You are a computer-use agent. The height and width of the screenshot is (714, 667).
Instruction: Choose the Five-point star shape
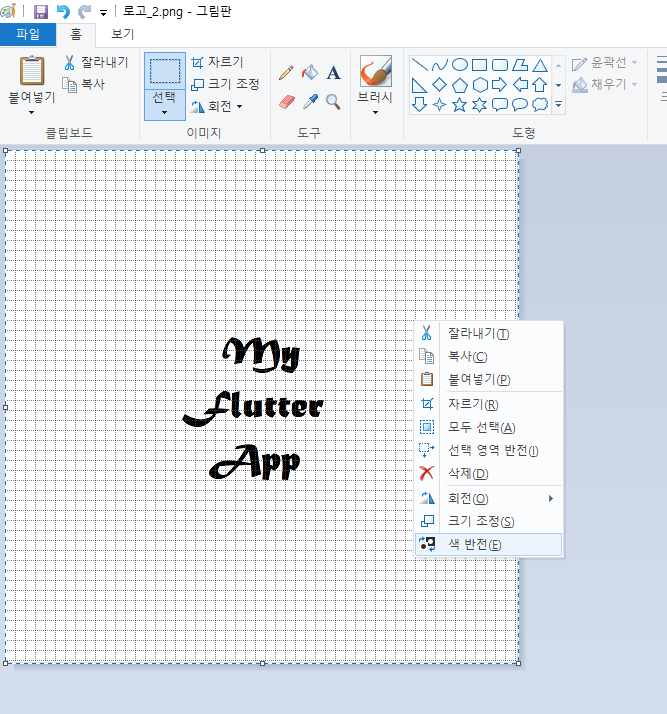[x=459, y=105]
